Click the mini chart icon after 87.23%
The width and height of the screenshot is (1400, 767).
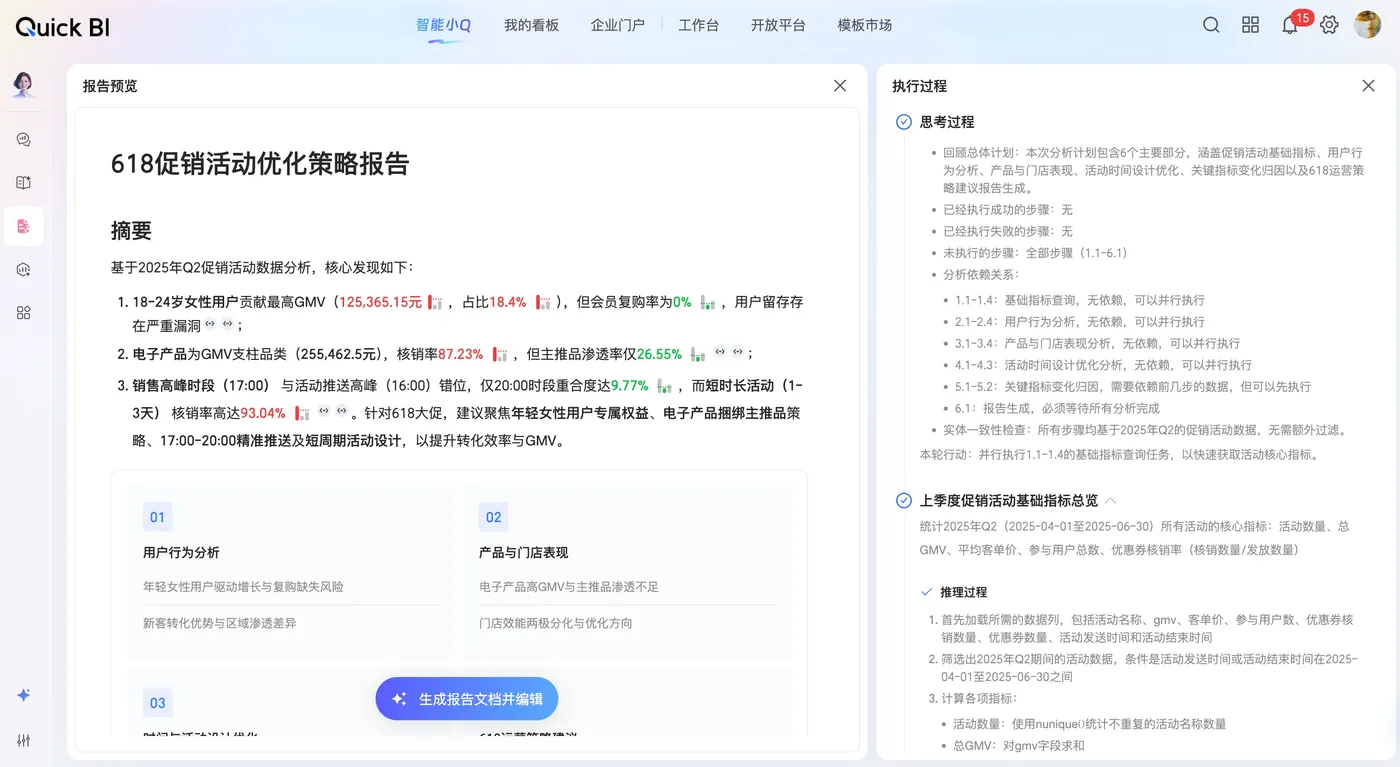[500, 354]
